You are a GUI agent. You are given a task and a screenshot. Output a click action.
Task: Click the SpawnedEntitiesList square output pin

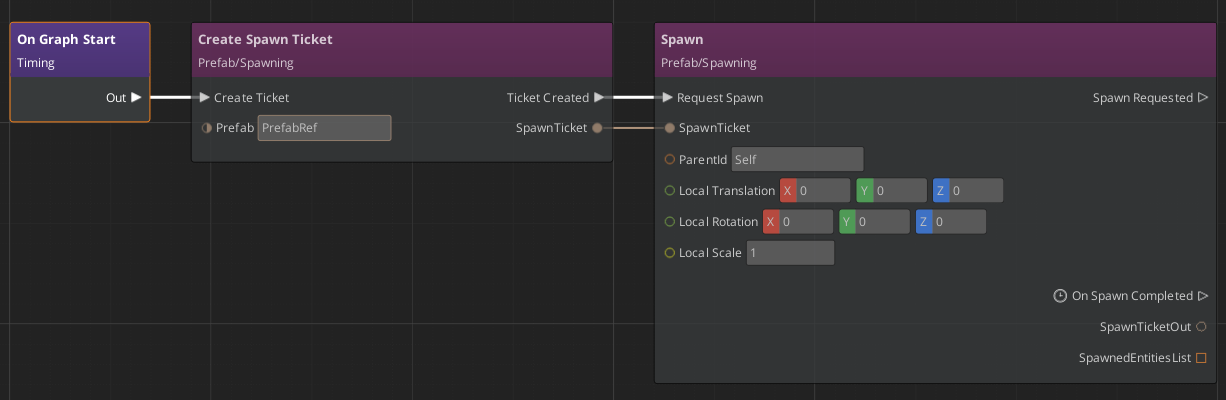(x=1201, y=358)
